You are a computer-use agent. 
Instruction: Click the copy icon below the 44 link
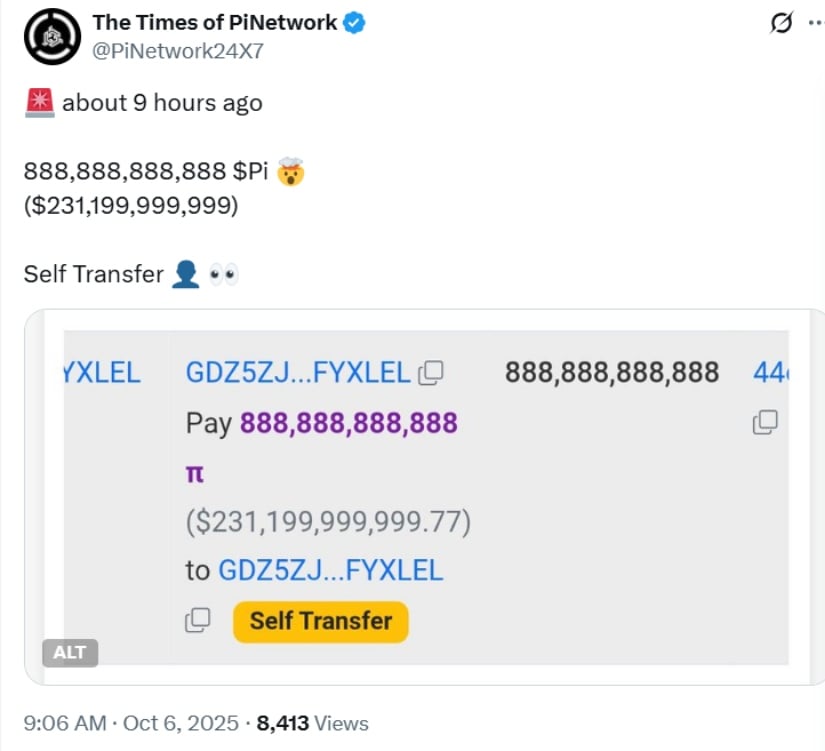click(765, 422)
